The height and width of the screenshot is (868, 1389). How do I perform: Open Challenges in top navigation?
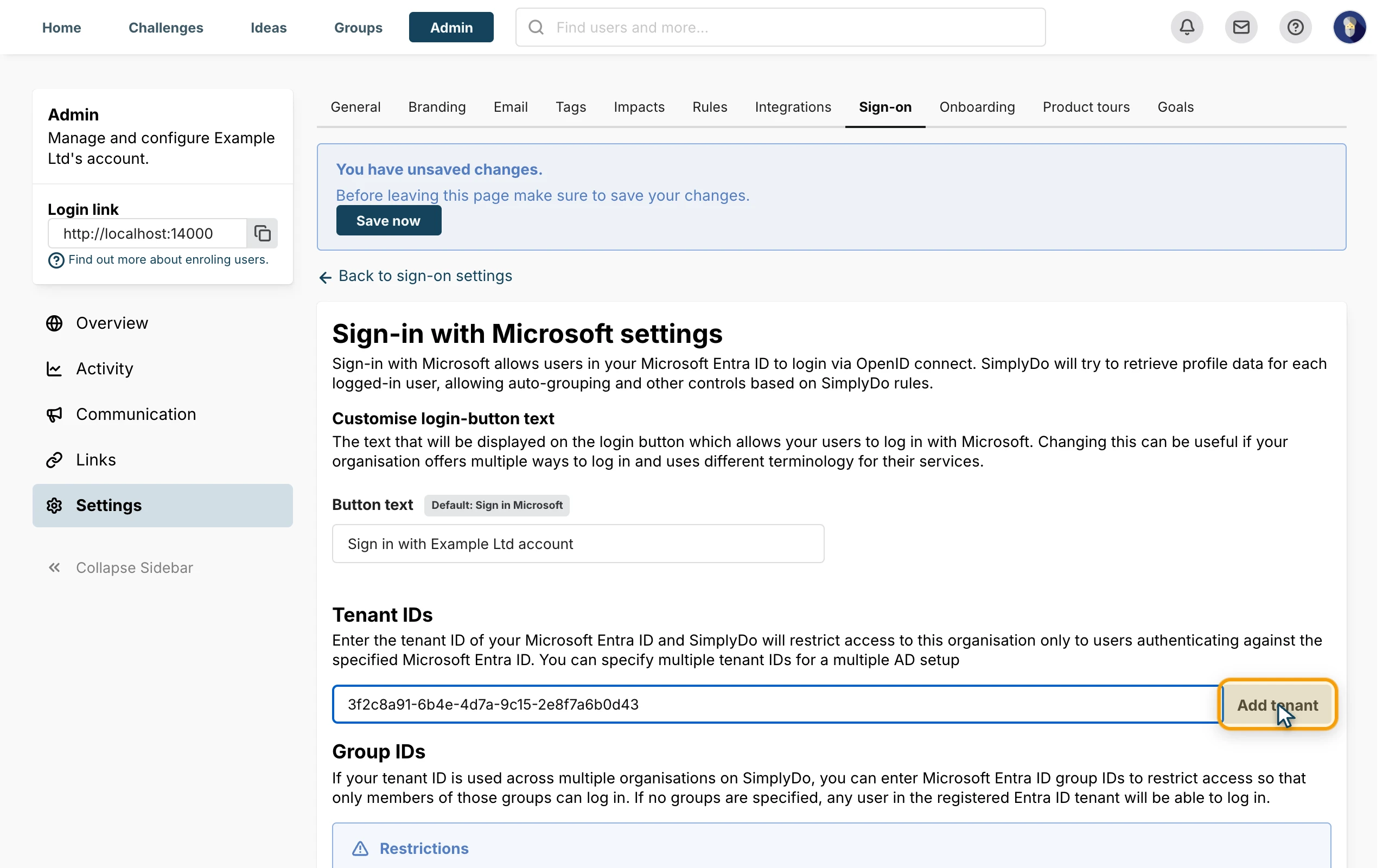(166, 27)
